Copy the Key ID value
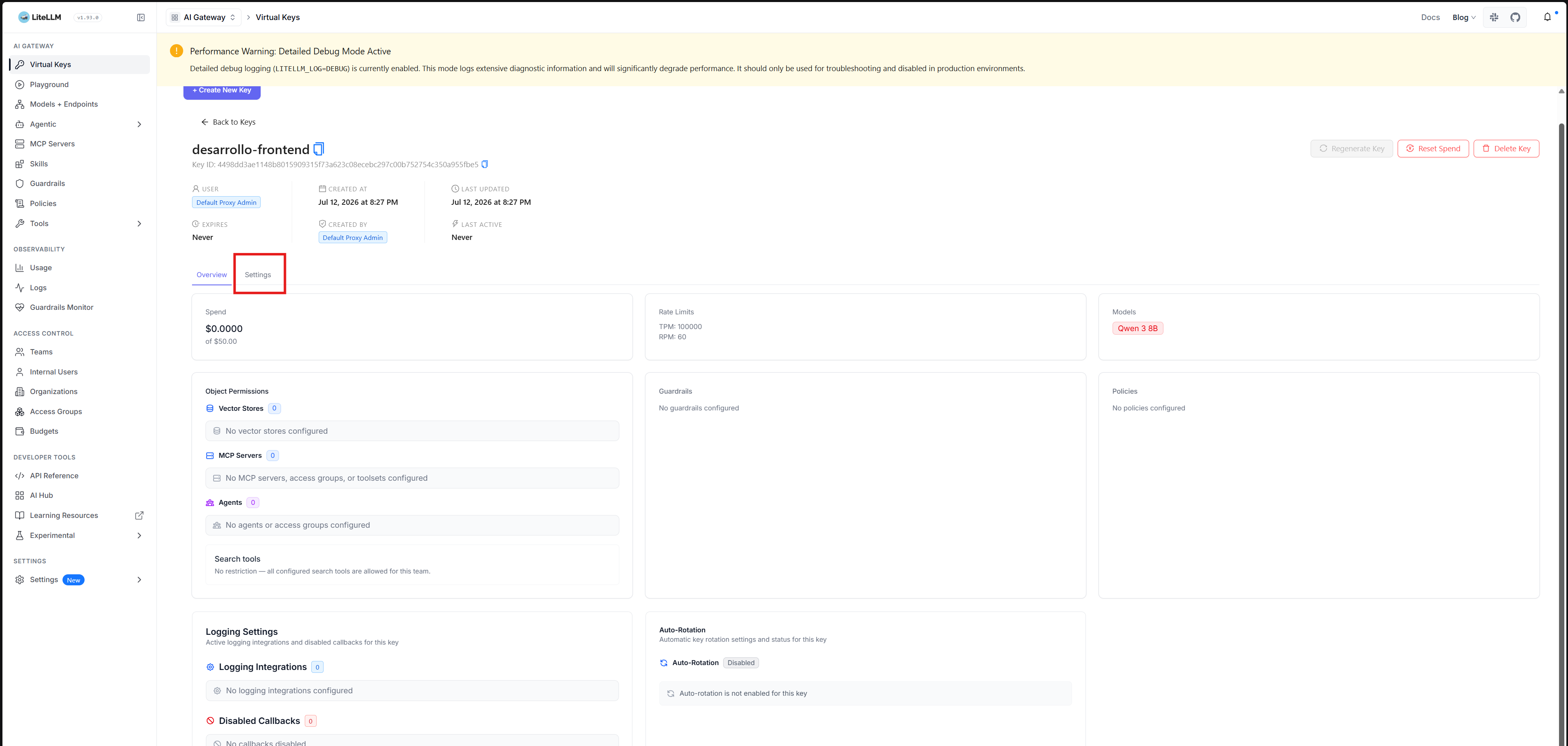Viewport: 1568px width, 746px height. [485, 164]
